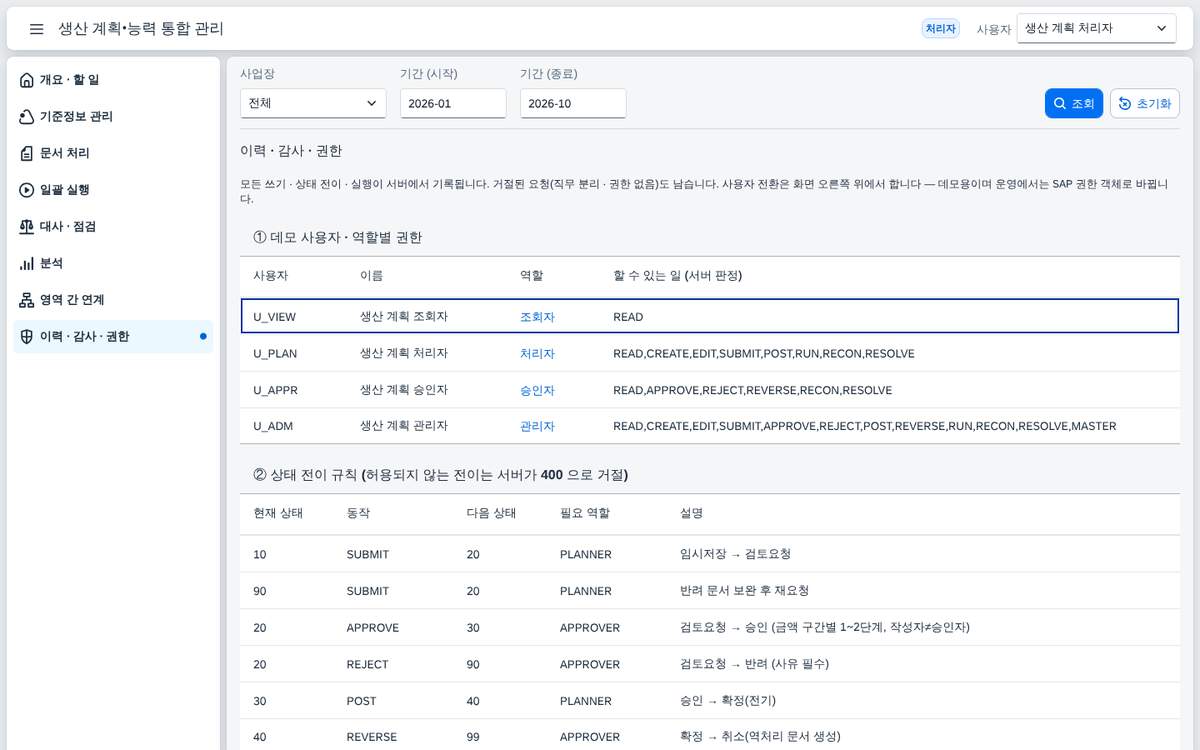The width and height of the screenshot is (1200, 750).
Task: Open 영역 간 연계 menu item
Action: click(113, 300)
